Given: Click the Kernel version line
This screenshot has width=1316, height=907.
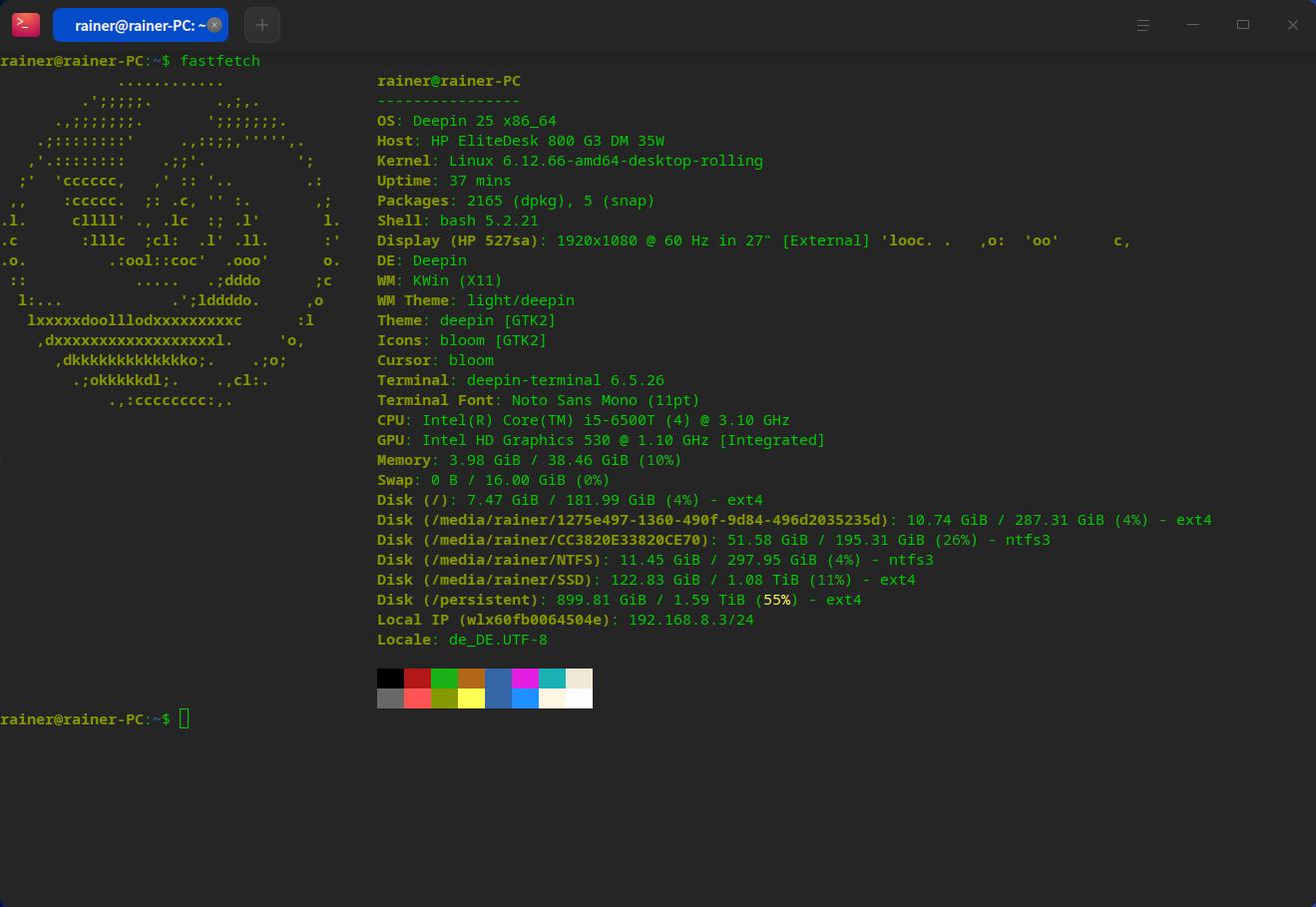Looking at the screenshot, I should 570,161.
